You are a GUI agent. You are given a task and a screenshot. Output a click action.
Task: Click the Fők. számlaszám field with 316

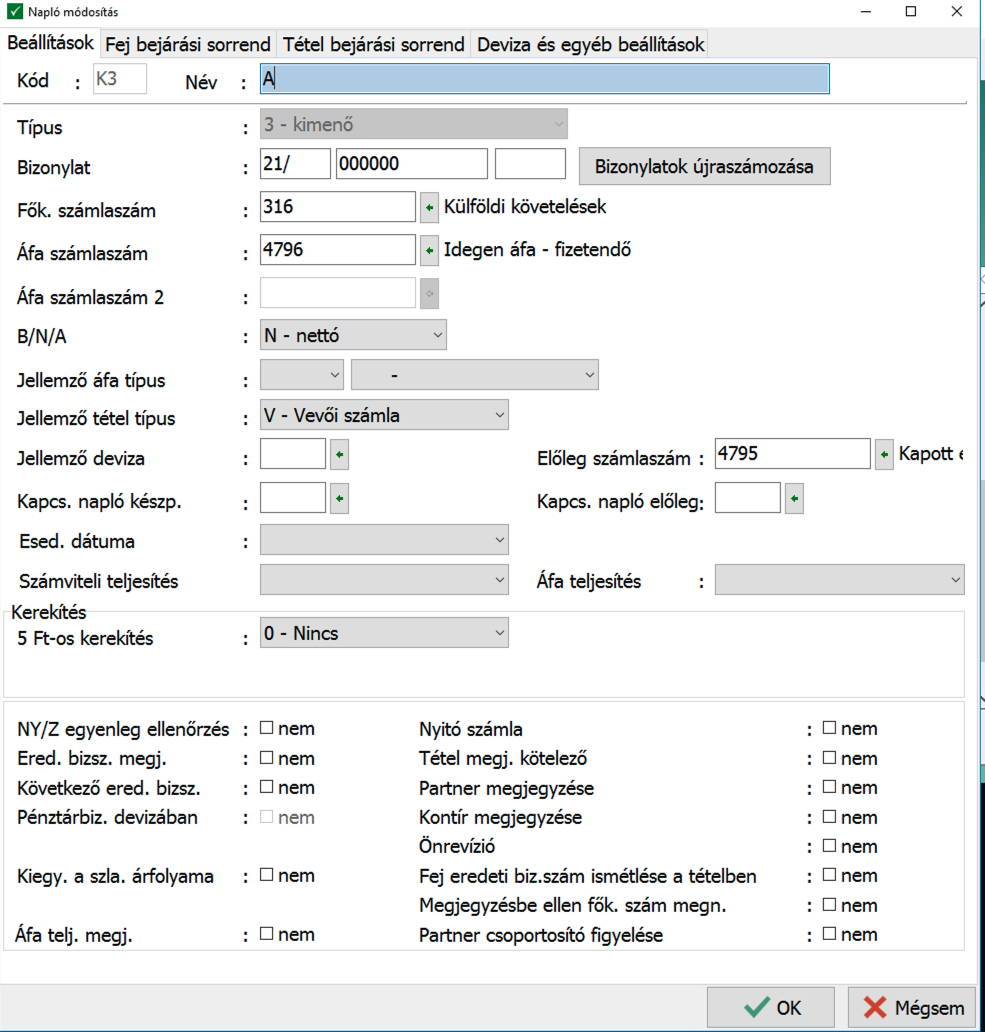point(338,207)
